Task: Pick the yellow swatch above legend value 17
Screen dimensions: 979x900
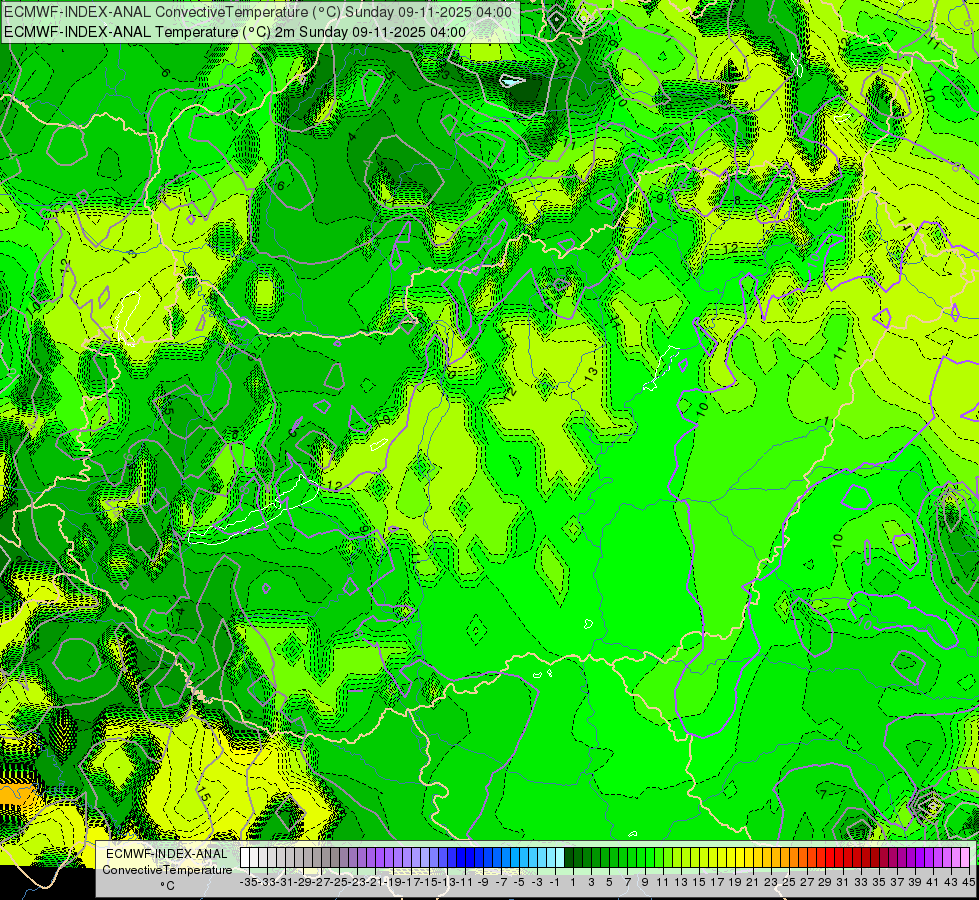Action: (x=712, y=857)
